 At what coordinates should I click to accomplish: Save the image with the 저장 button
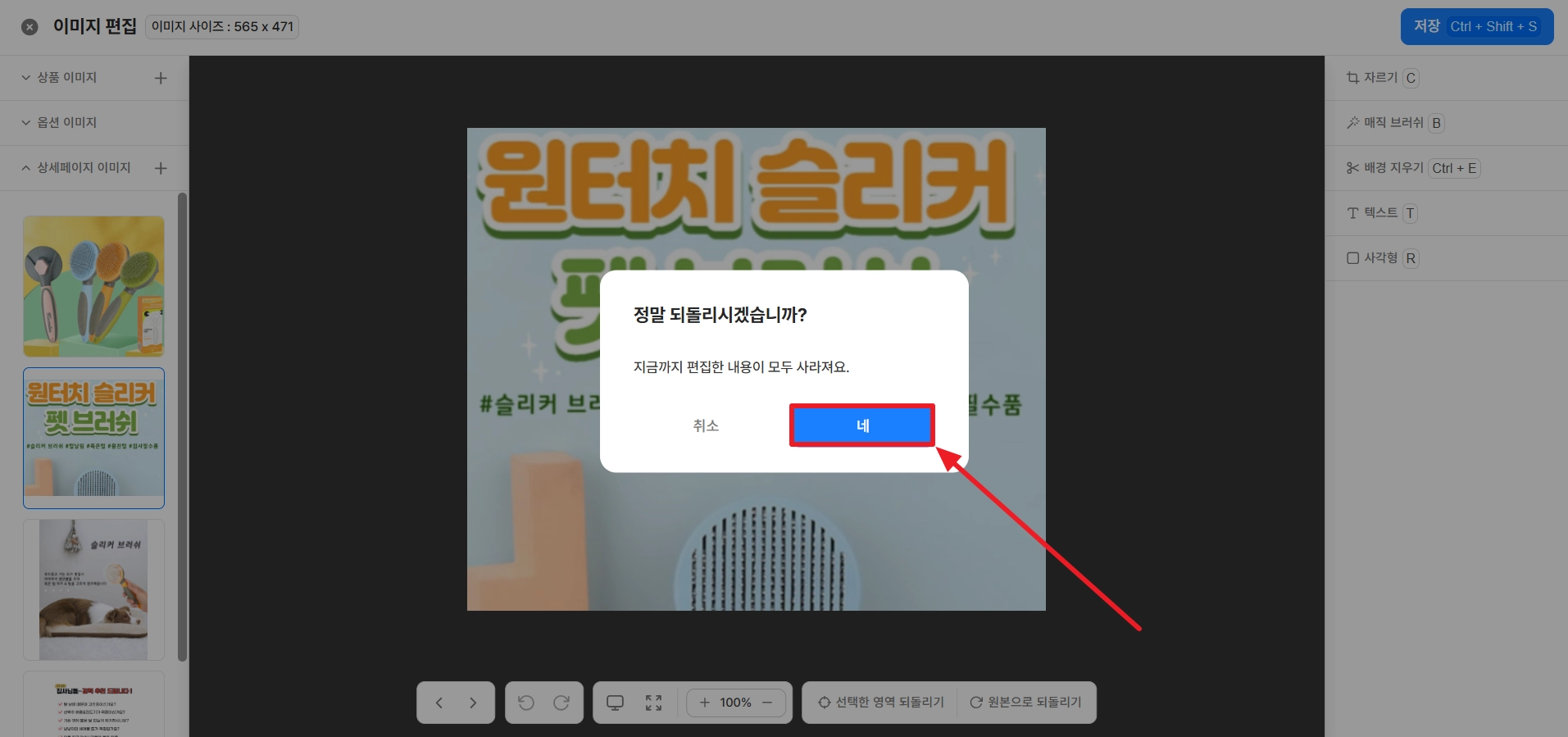coord(1477,26)
